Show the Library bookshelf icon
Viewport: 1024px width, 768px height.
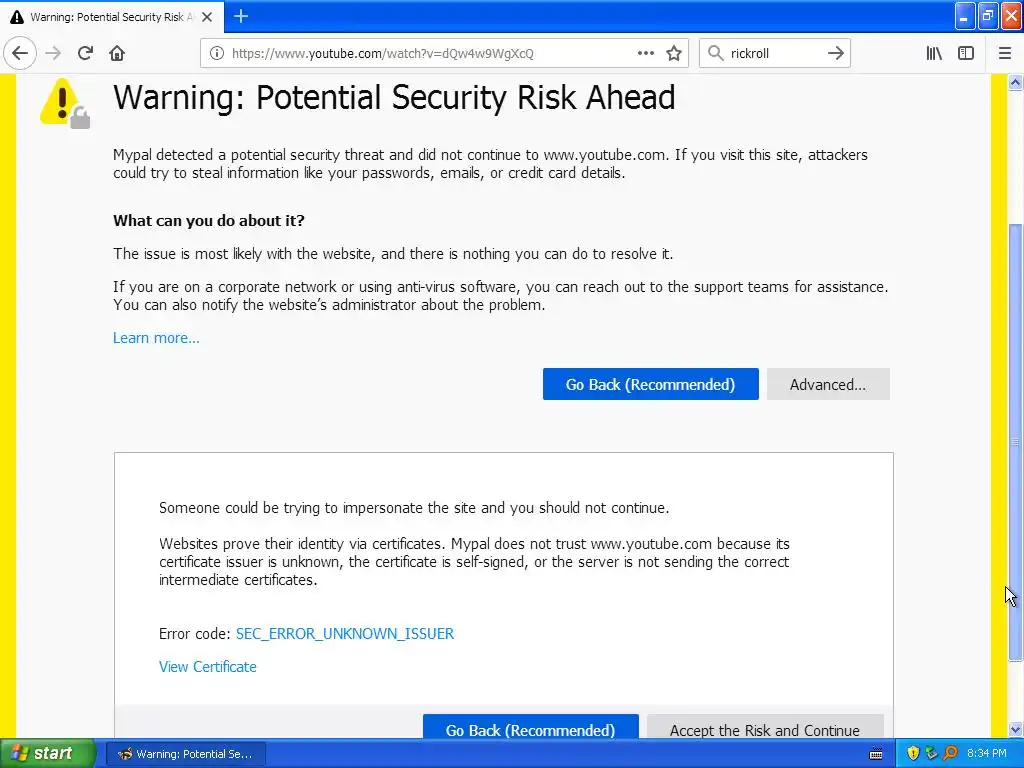pyautogui.click(x=934, y=53)
